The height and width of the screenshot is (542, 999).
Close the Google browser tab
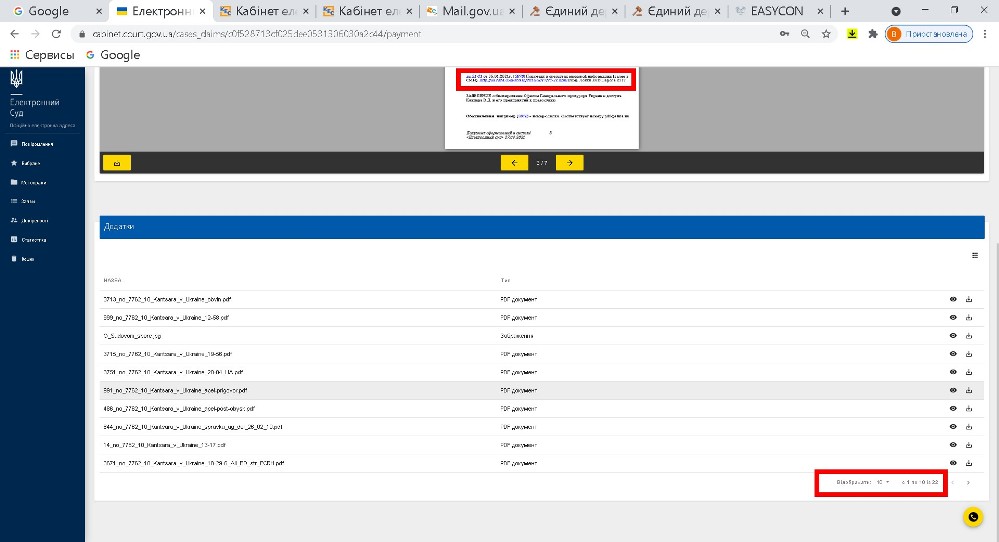(x=99, y=11)
